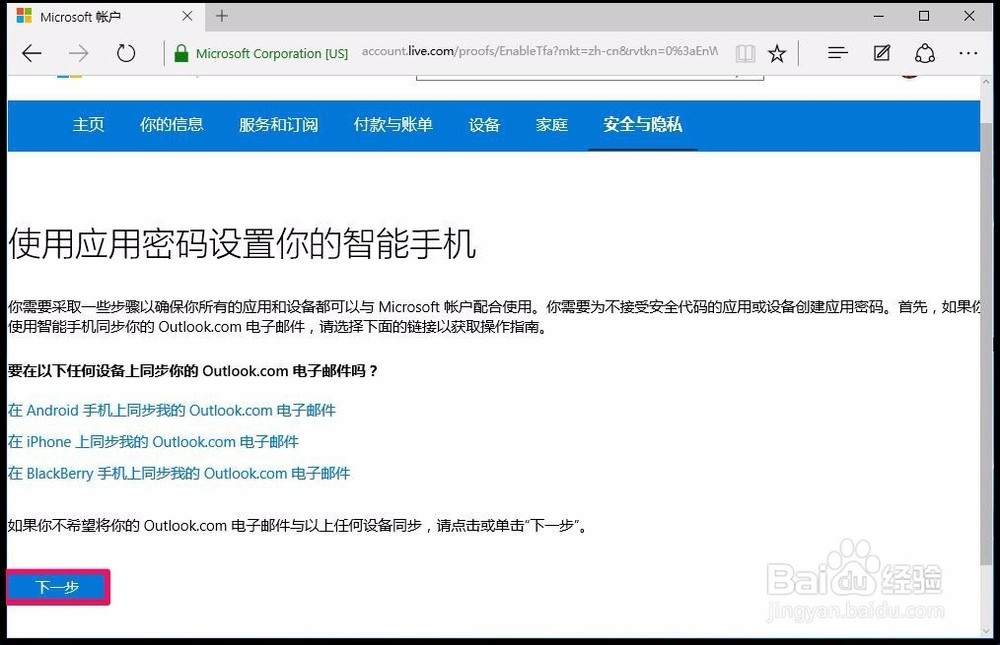The width and height of the screenshot is (1000, 645).
Task: Open the 设备 navigation item
Action: (484, 124)
